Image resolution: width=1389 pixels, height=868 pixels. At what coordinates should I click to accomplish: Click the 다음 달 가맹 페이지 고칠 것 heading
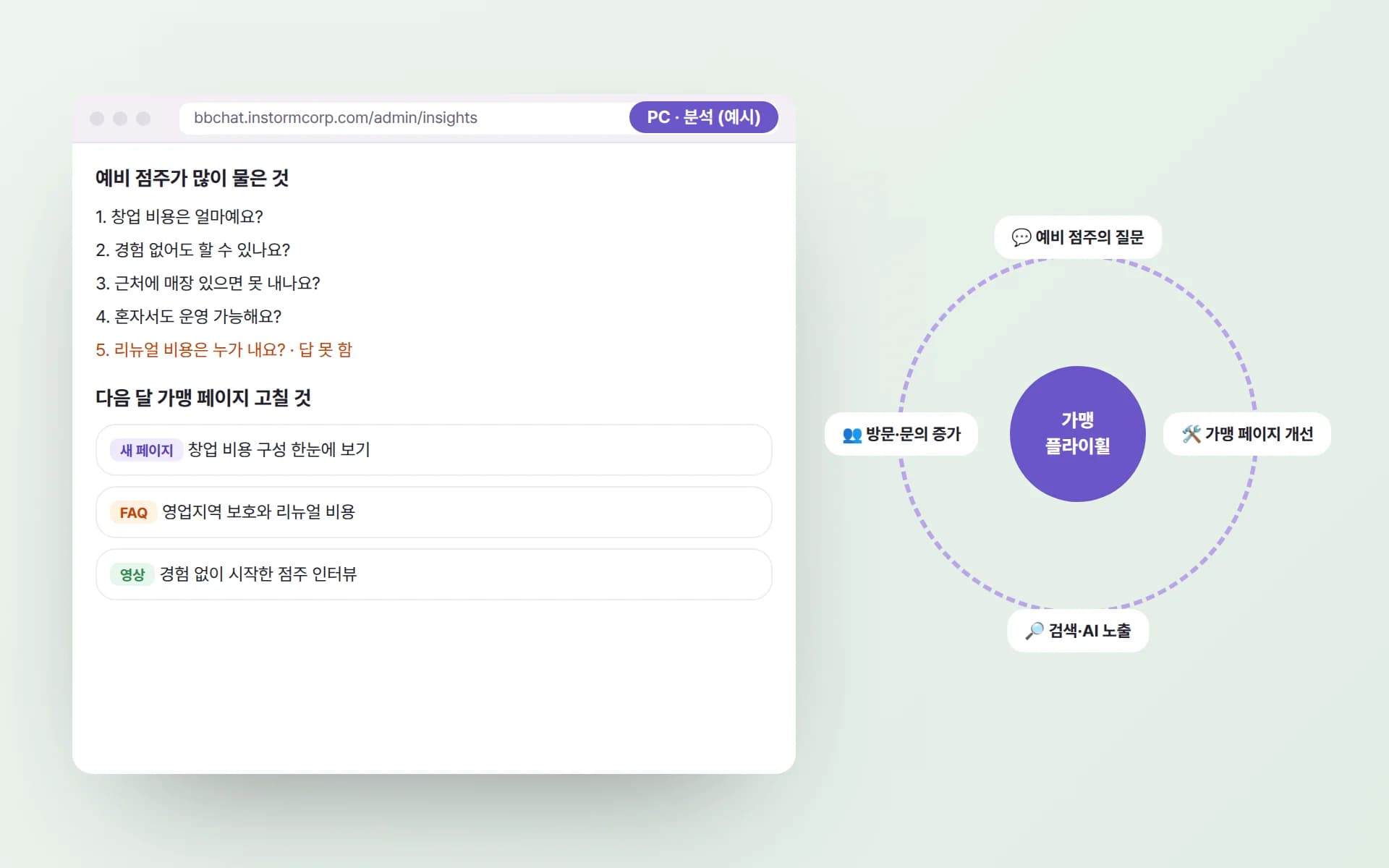[203, 398]
